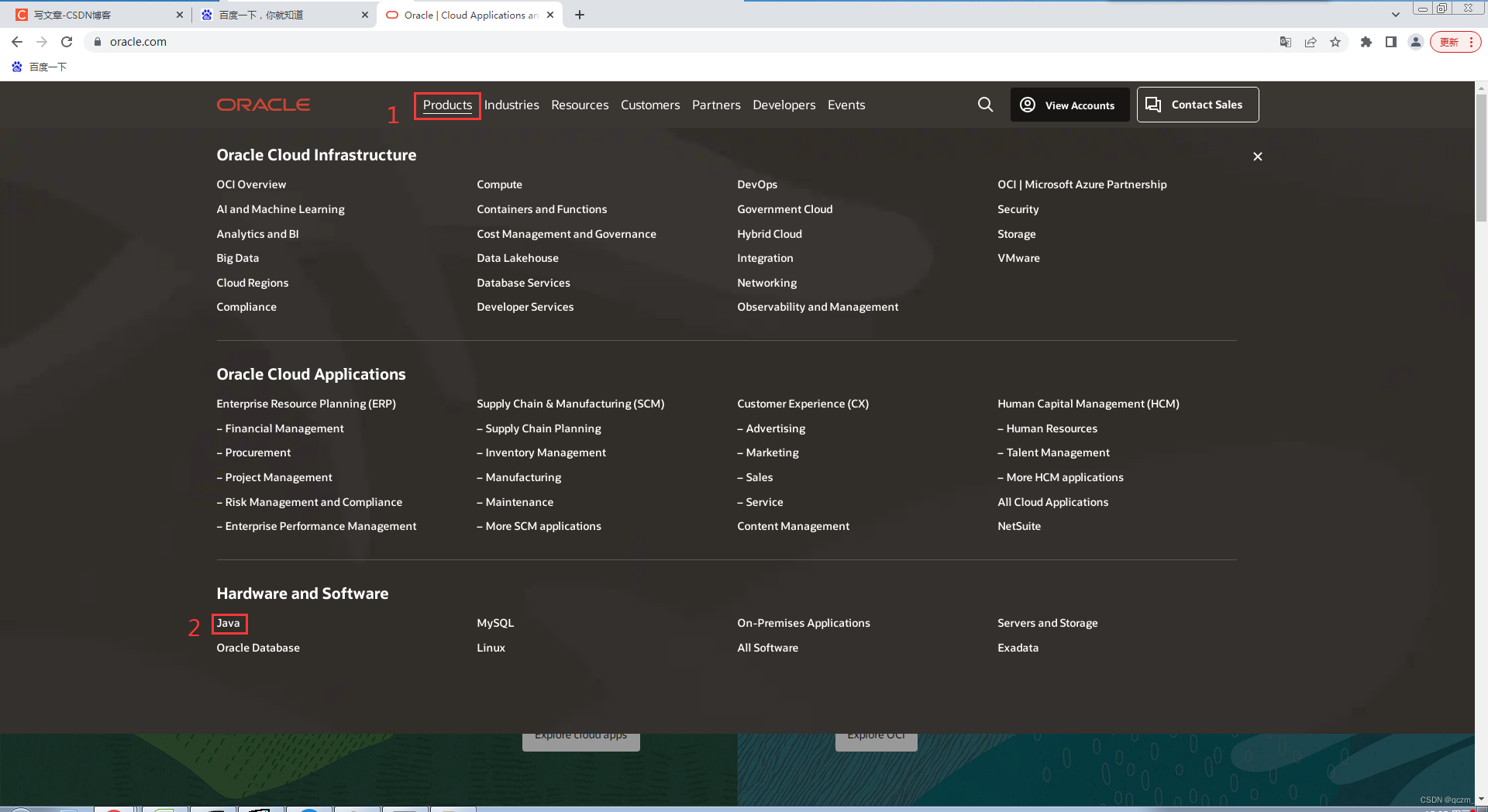
Task: Open the Exadata link
Action: [x=1018, y=648]
